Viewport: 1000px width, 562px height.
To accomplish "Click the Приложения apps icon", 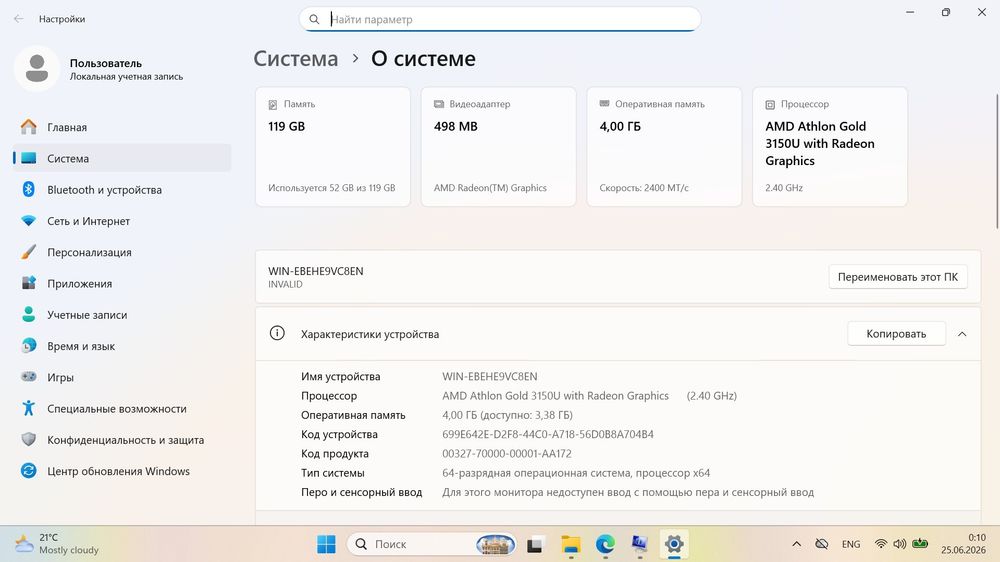I will pos(29,283).
